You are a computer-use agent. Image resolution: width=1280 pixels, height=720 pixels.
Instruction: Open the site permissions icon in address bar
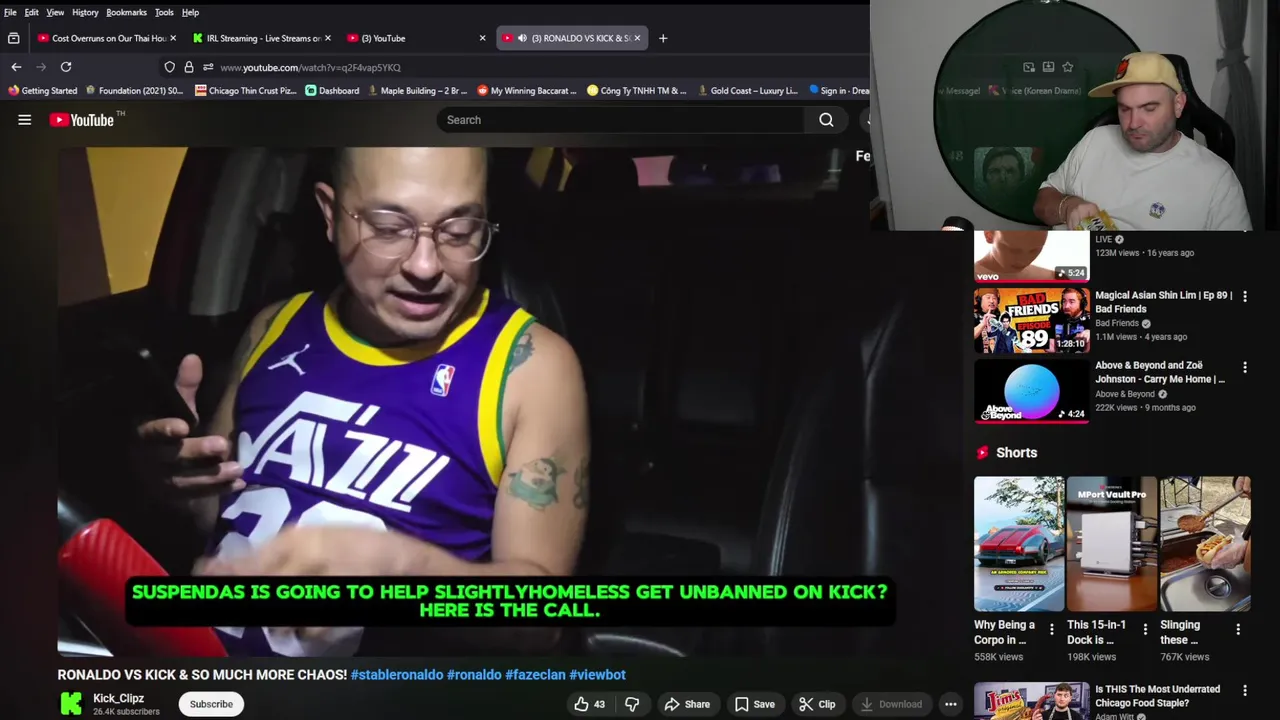[208, 67]
